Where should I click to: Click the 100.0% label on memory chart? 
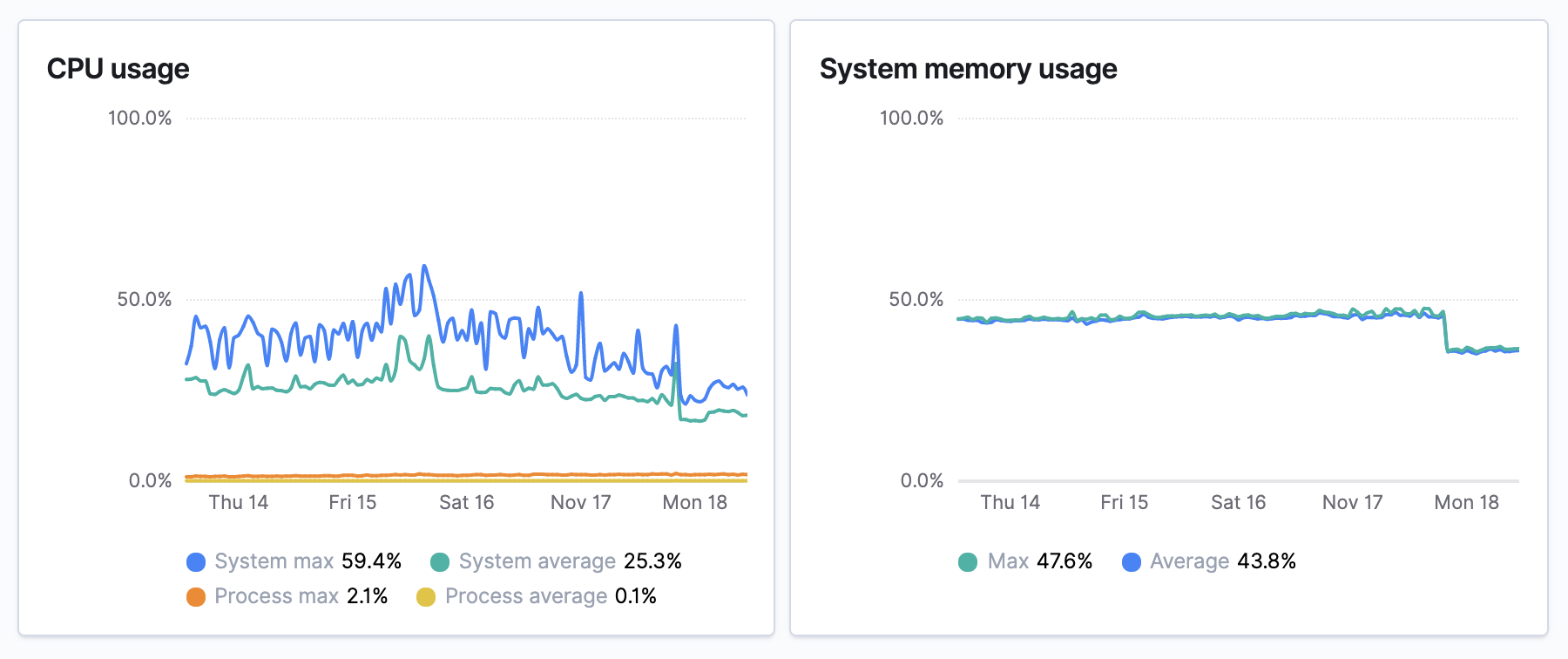coord(912,119)
